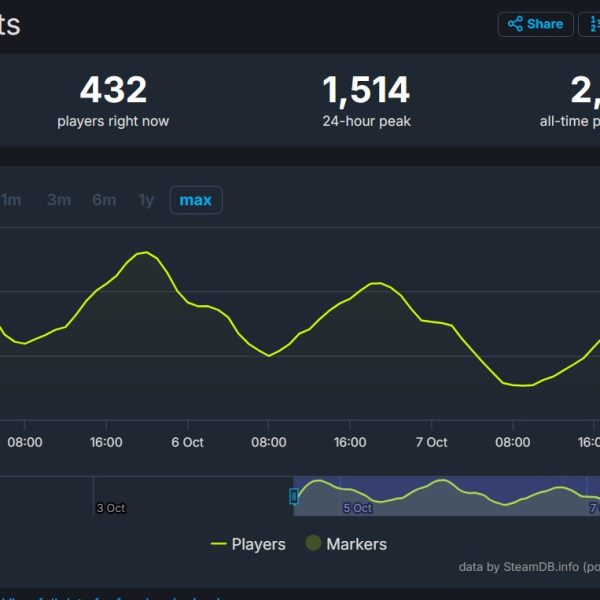Click the highest peak on the players line
Image resolution: width=600 pixels, height=600 pixels.
click(146, 252)
